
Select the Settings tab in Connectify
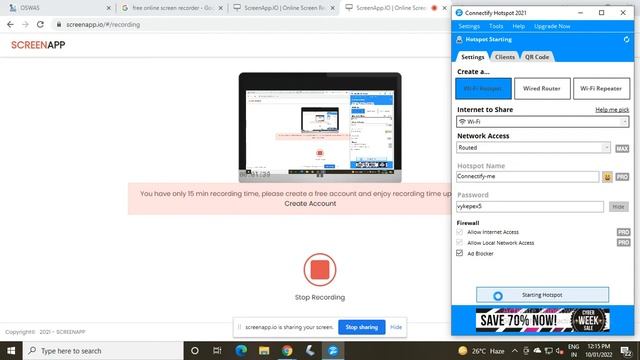point(472,57)
